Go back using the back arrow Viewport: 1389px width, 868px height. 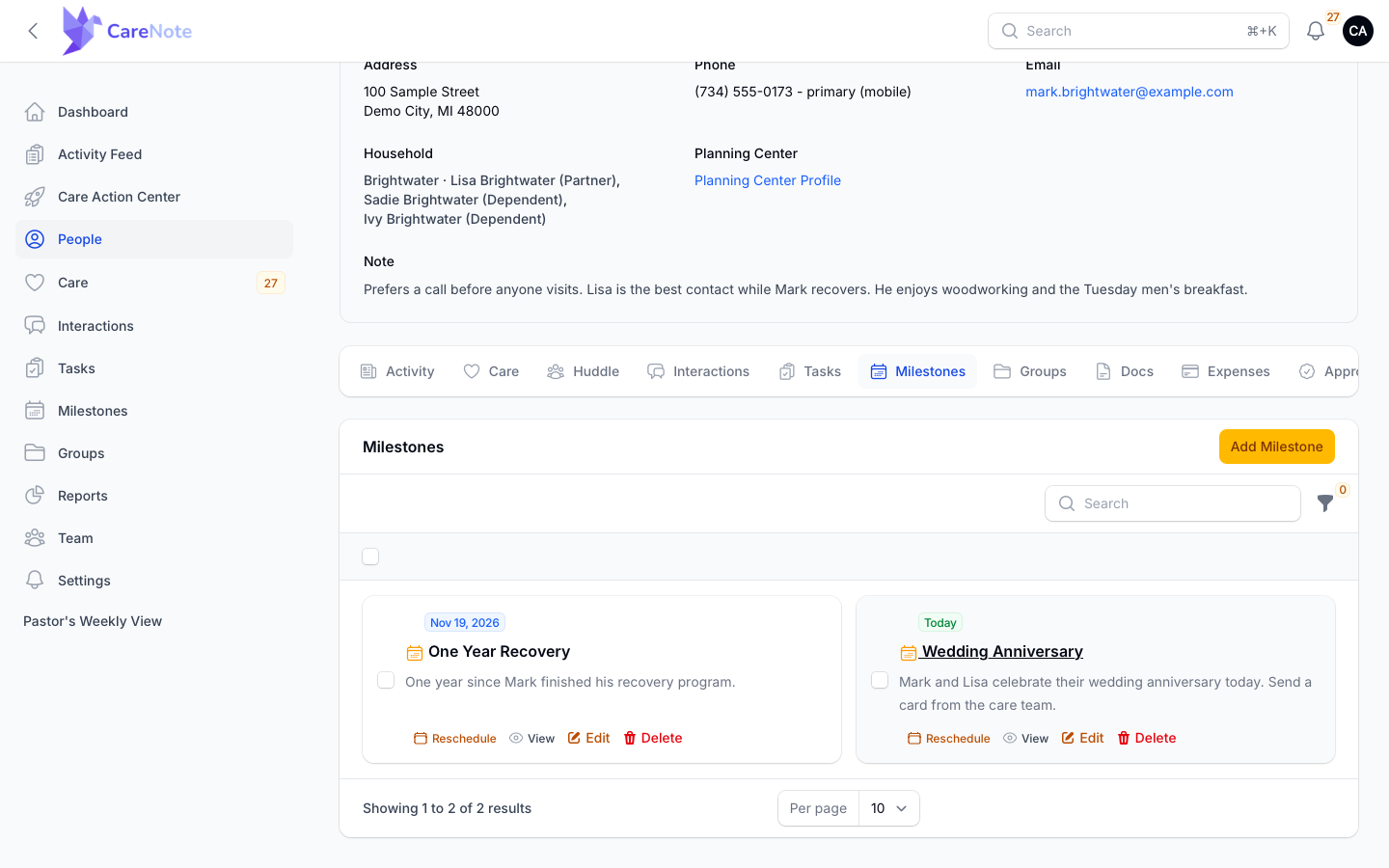33,31
